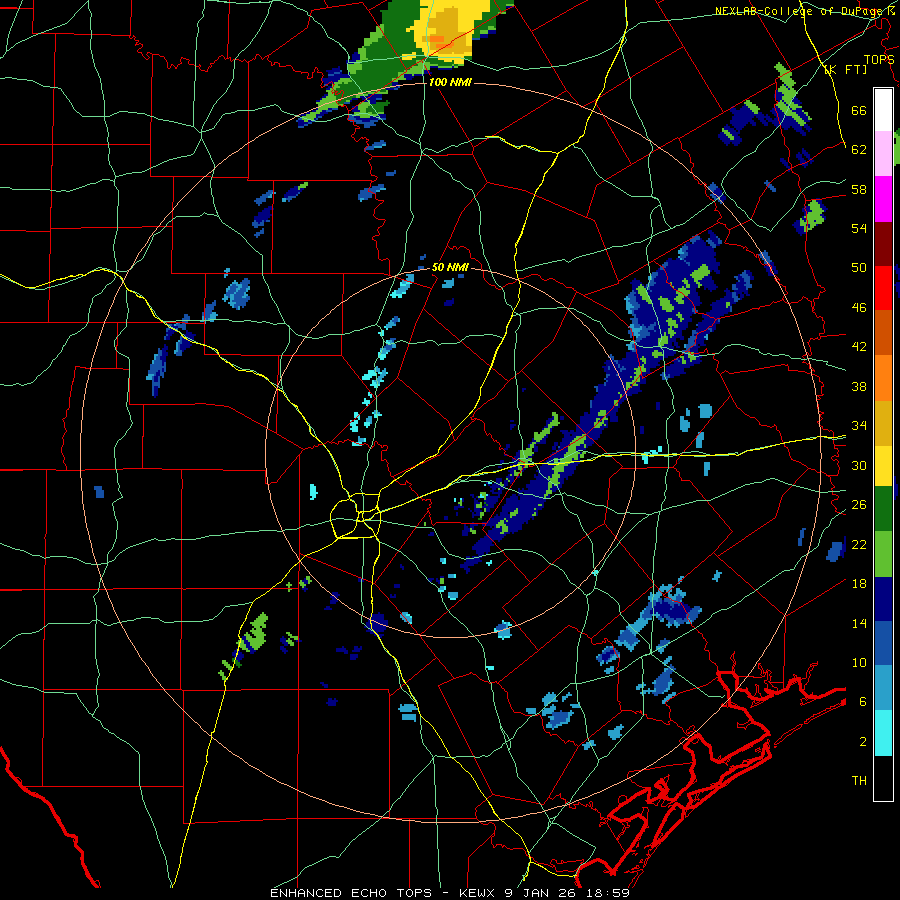Click the '6' legend value
Screen dimensions: 900x900
tap(862, 701)
